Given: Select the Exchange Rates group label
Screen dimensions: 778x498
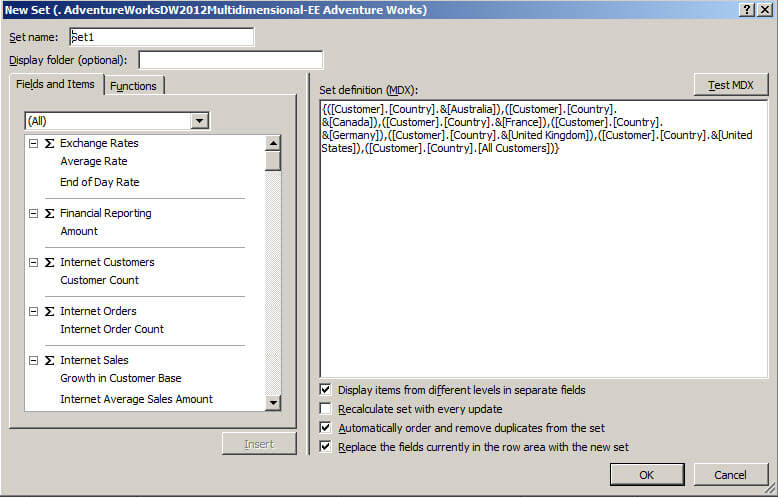Looking at the screenshot, I should point(99,143).
